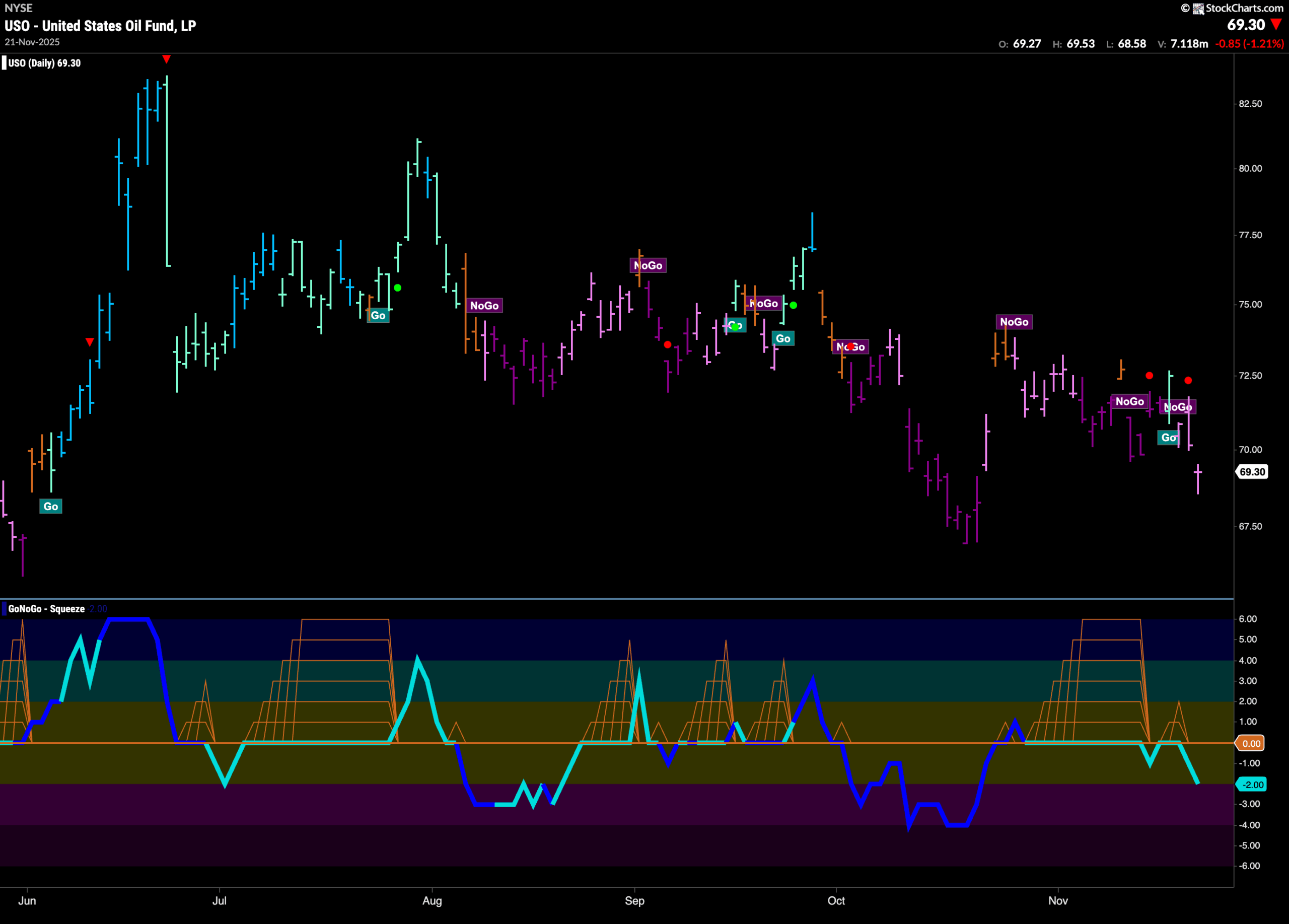This screenshot has width=1289, height=924.
Task: Click the red triangle marker above the June high
Action: point(167,59)
